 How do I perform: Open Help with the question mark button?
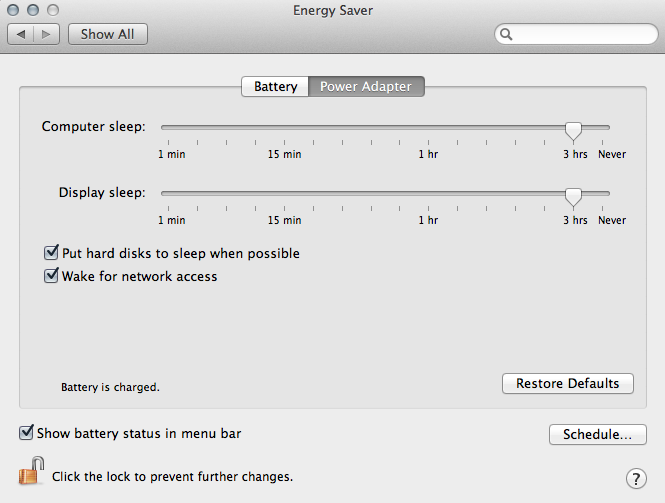pos(634,477)
